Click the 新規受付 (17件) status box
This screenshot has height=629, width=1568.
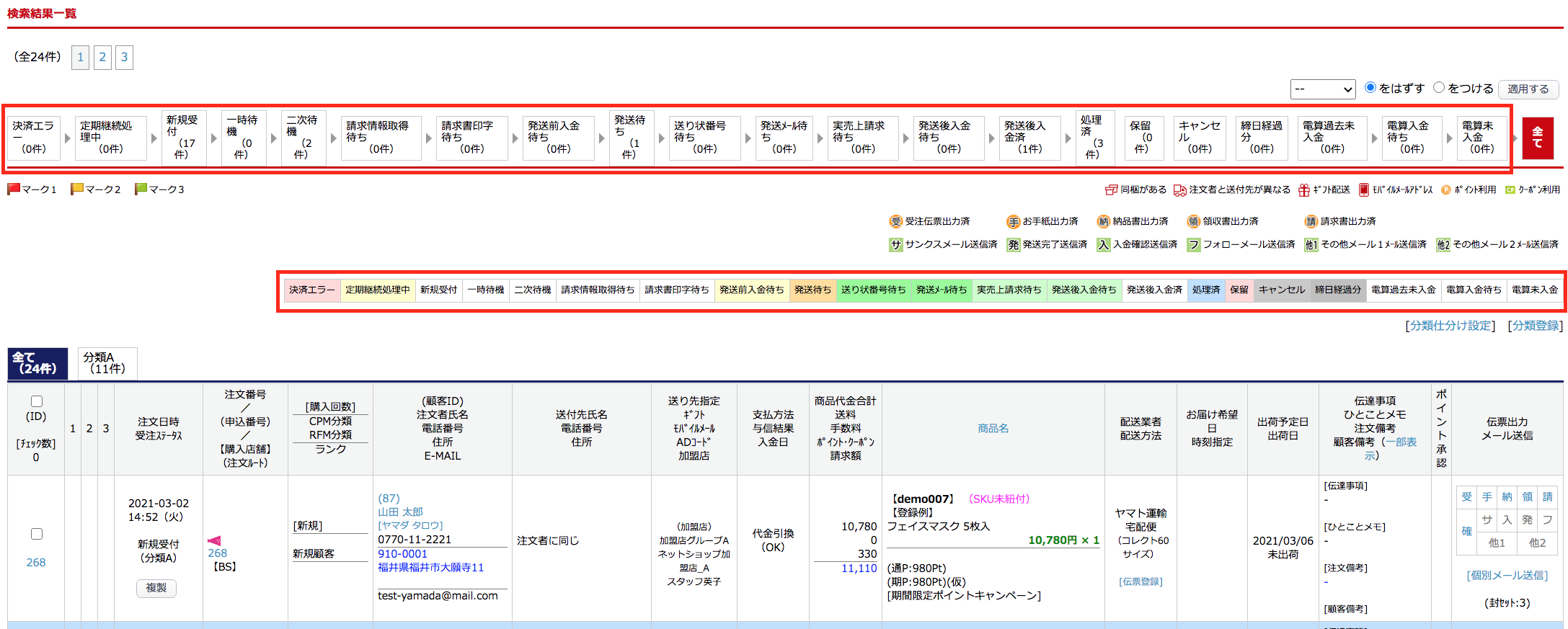182,137
